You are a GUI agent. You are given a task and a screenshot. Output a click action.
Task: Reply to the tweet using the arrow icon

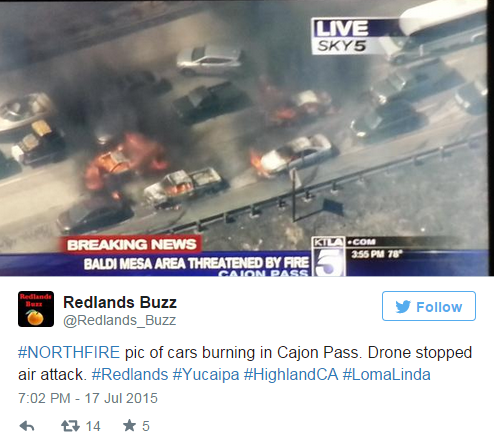27,426
